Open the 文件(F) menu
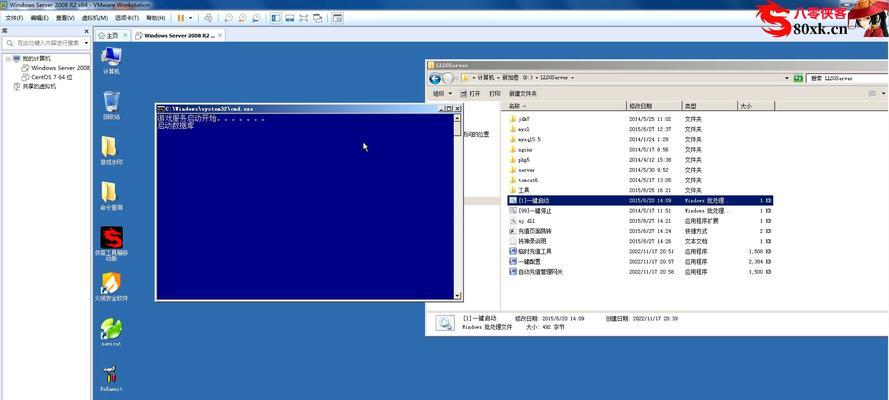Screen dimensions: 889x400 [14, 18]
